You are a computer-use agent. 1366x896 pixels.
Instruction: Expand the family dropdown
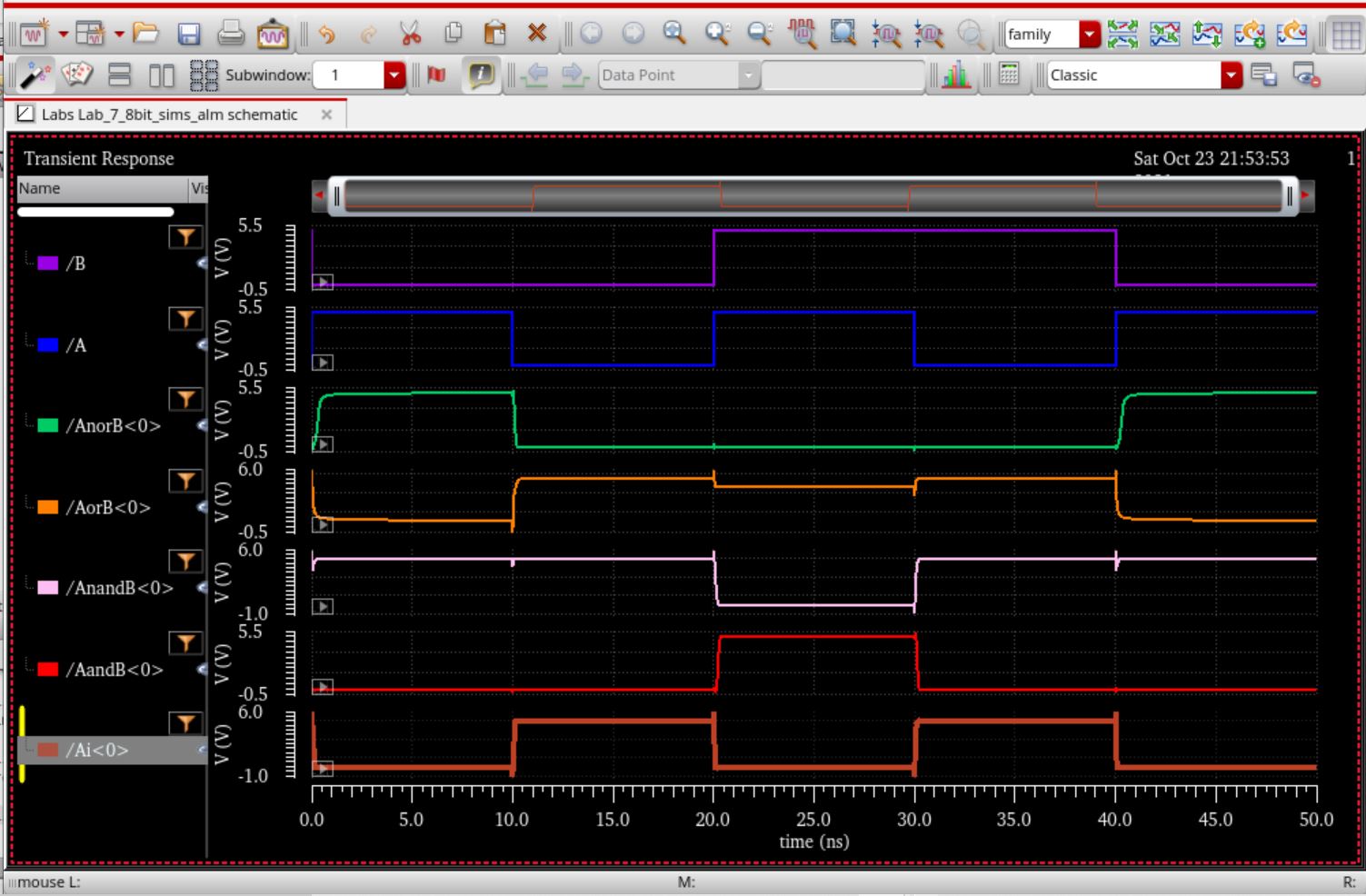click(1089, 35)
